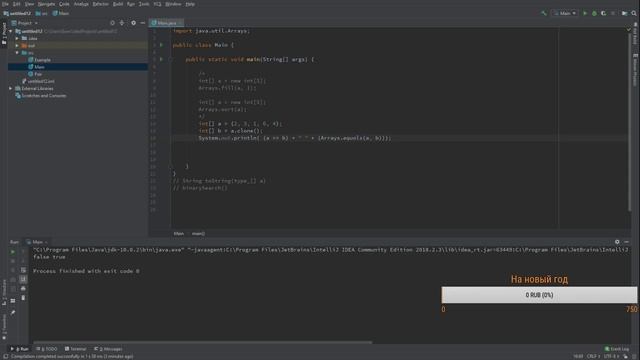The width and height of the screenshot is (640, 360).
Task: Open the Main run configuration dropdown
Action: pyautogui.click(x=565, y=13)
